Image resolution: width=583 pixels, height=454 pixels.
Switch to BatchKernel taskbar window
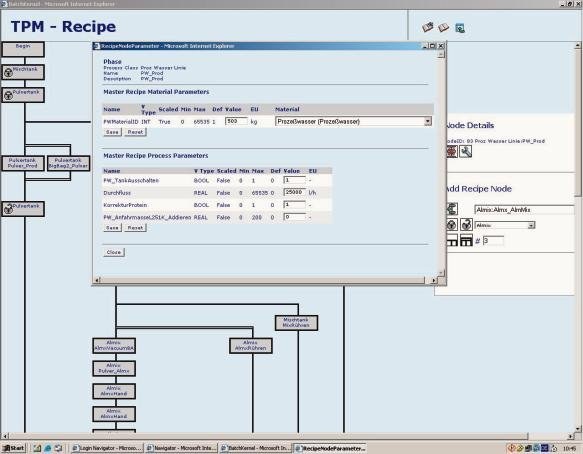[x=255, y=448]
